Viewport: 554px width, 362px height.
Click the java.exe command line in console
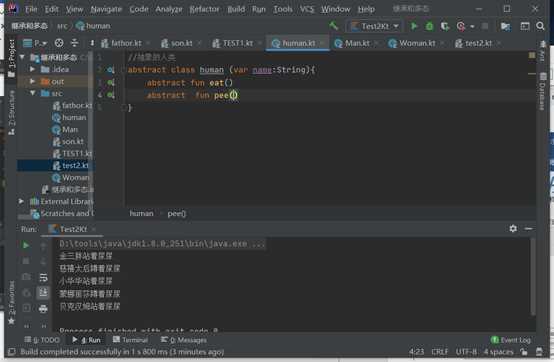(162, 244)
